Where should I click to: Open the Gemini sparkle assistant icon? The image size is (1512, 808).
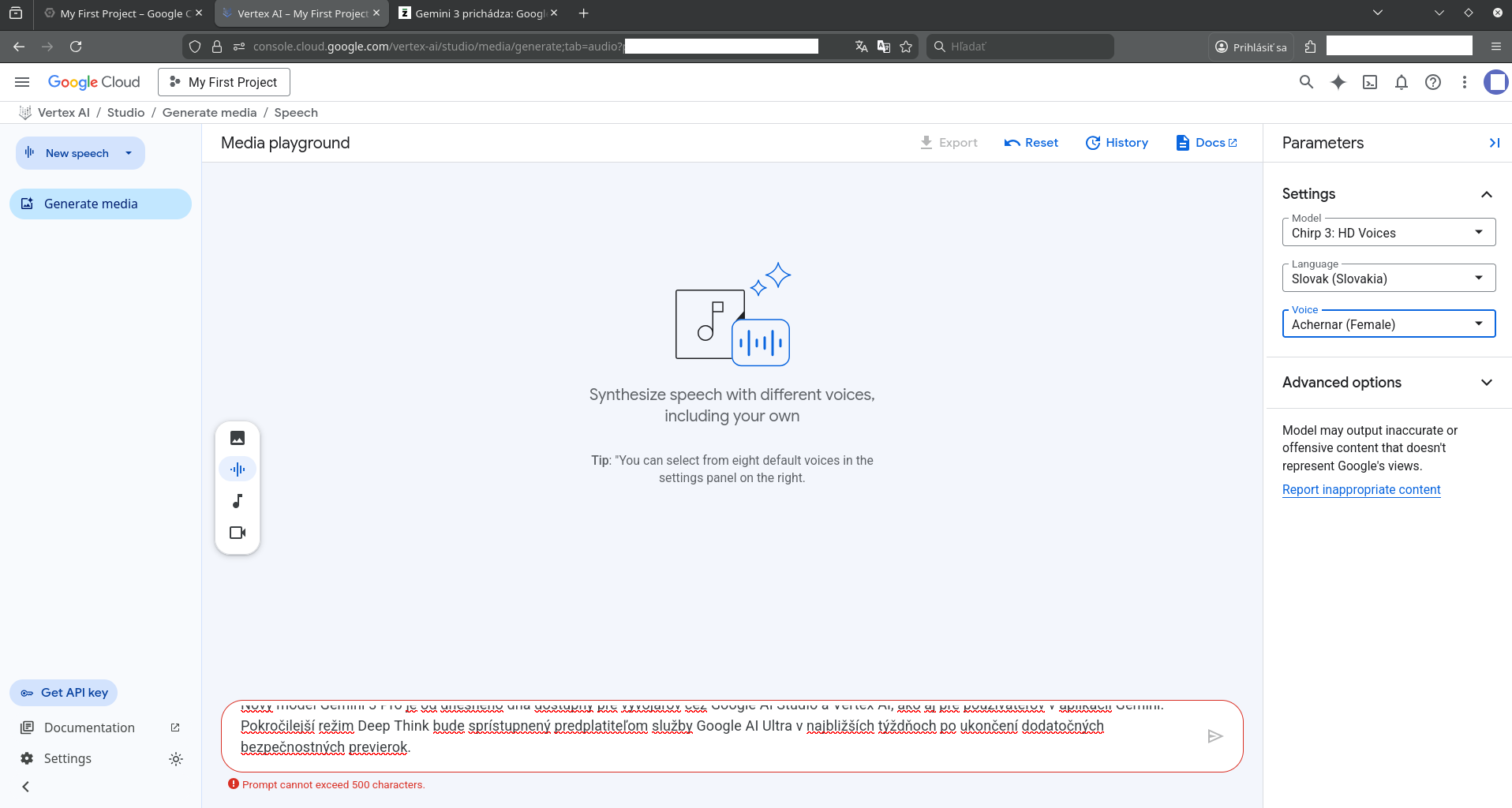click(x=1338, y=82)
